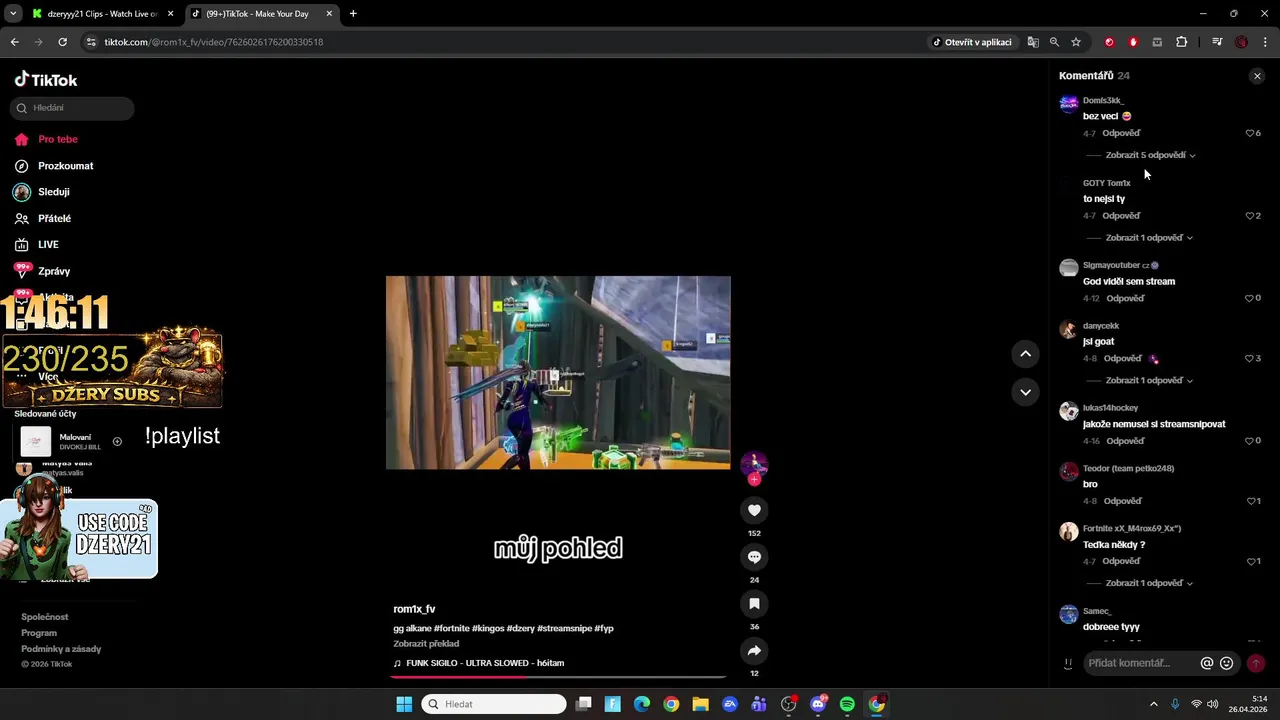This screenshot has width=1280, height=720.
Task: Go to previous video with up arrow
Action: (x=1025, y=354)
